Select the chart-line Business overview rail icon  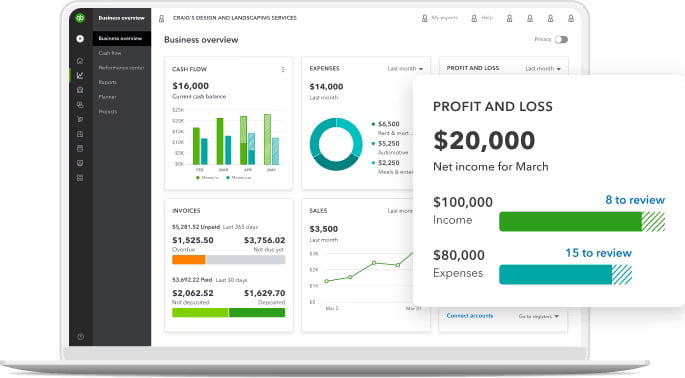coord(80,75)
